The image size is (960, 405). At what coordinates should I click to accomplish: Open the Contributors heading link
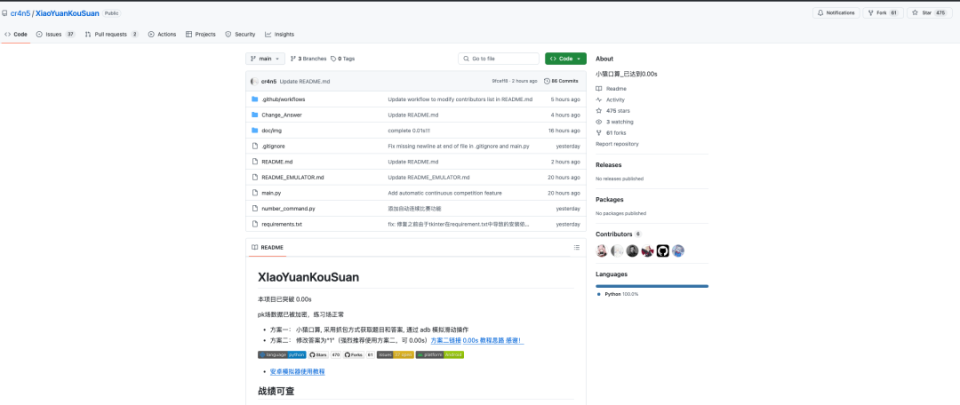click(614, 234)
